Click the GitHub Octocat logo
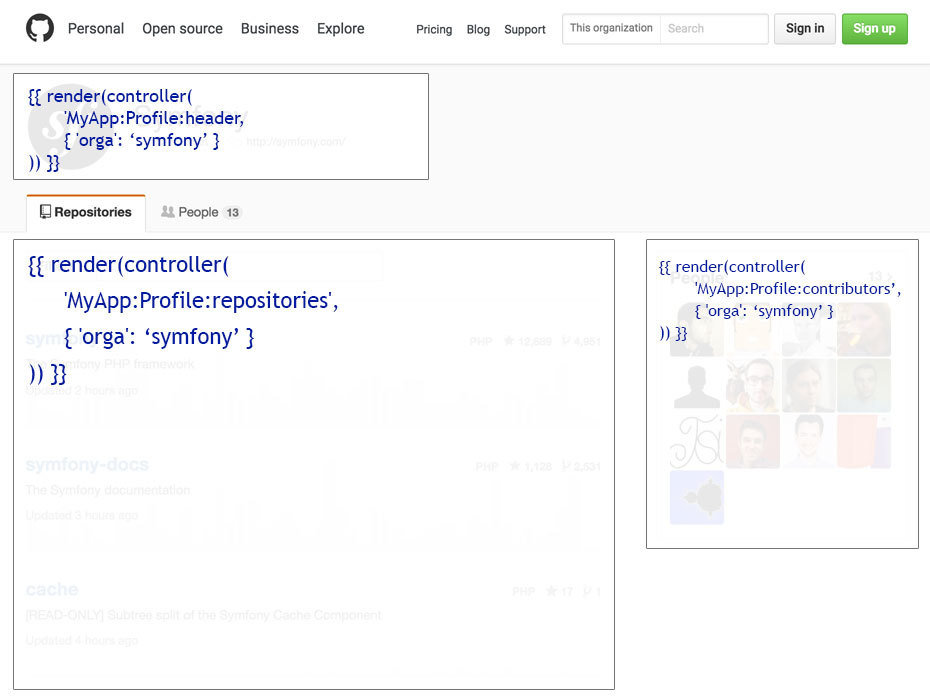The width and height of the screenshot is (930, 699). (x=40, y=28)
